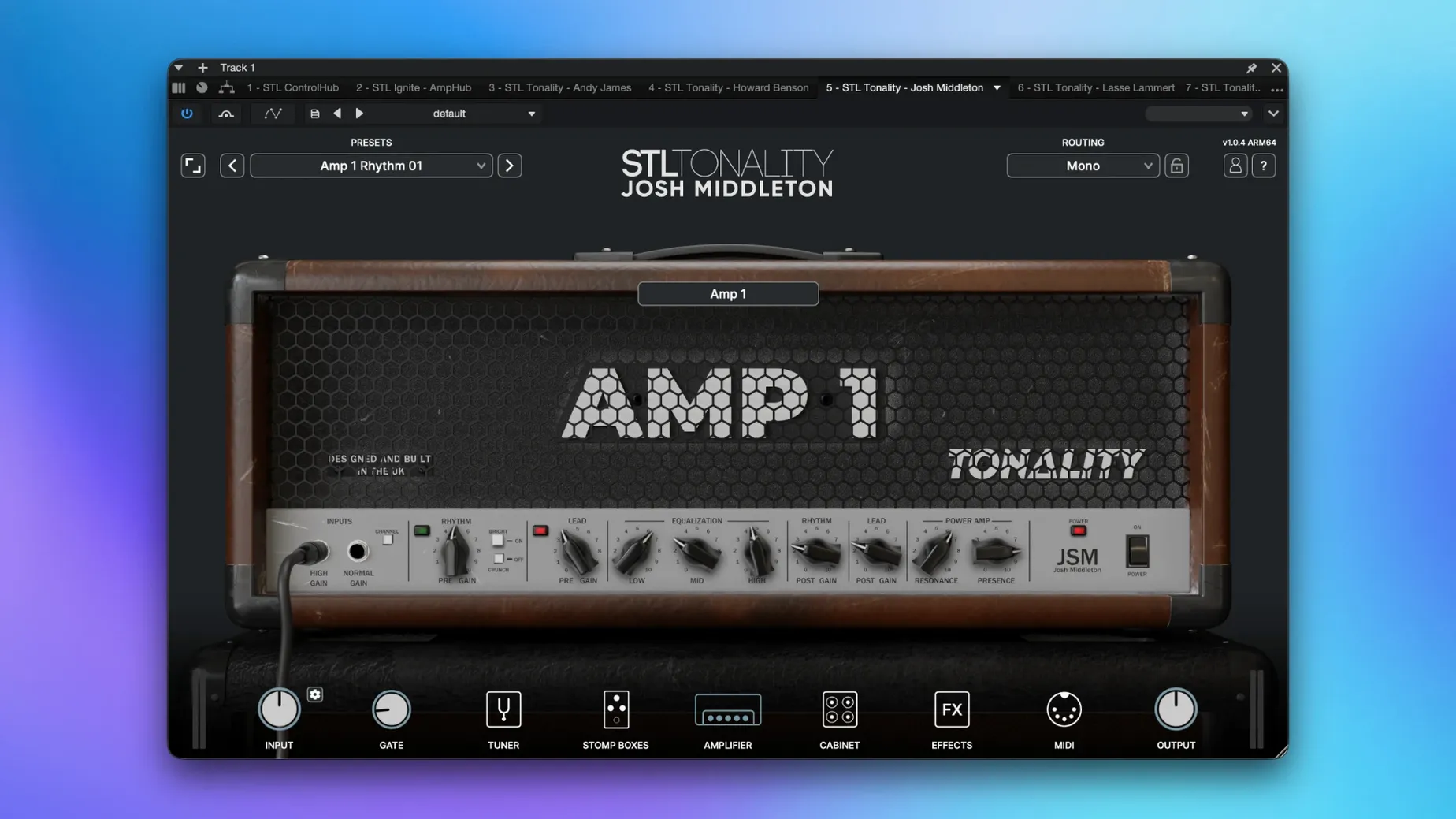1456x819 pixels.
Task: Click the green Rhythm channel LED
Action: [422, 530]
